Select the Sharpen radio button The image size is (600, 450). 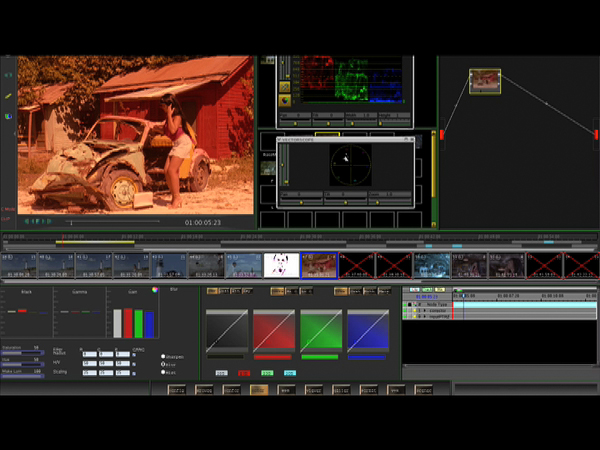tap(163, 355)
